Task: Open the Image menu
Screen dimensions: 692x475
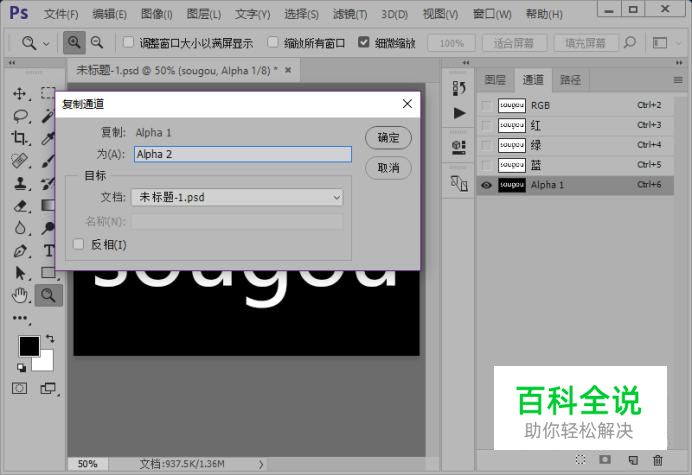Action: point(157,15)
